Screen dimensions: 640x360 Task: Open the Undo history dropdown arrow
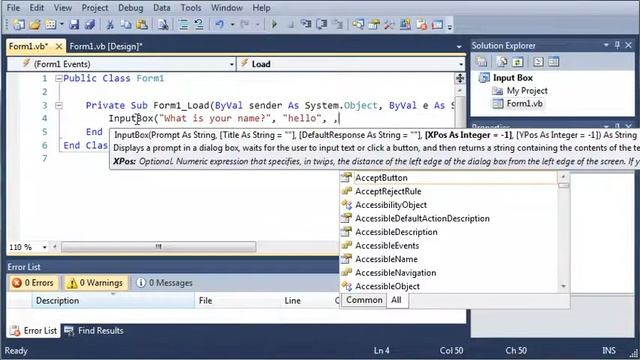[232, 24]
